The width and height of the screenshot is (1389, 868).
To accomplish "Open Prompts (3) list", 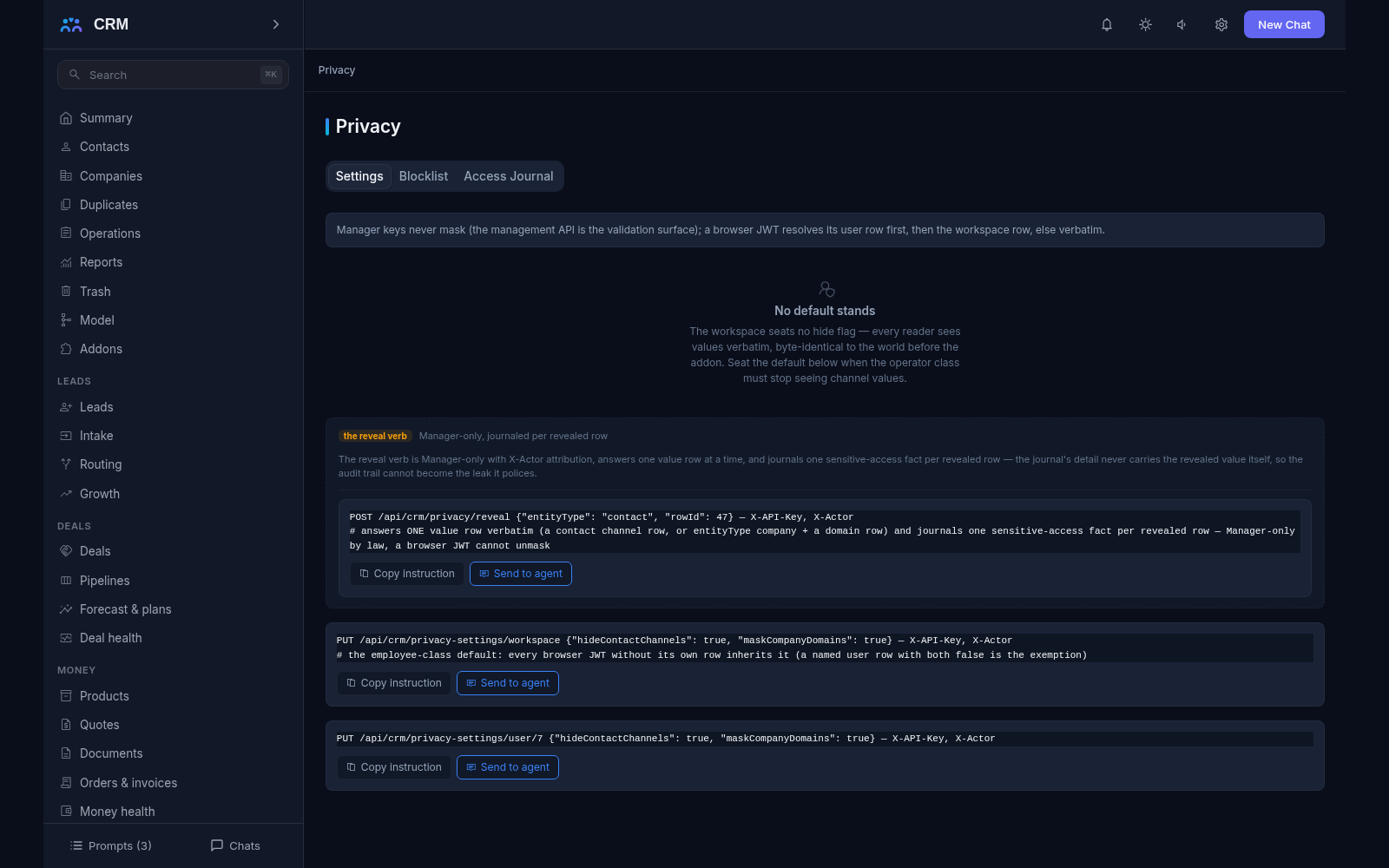I will click(110, 845).
